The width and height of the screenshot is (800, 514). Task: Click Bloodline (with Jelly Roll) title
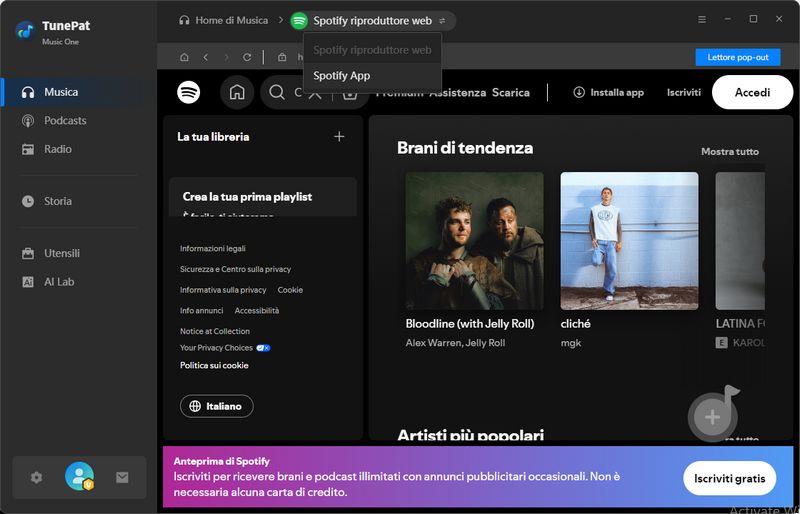[470, 324]
